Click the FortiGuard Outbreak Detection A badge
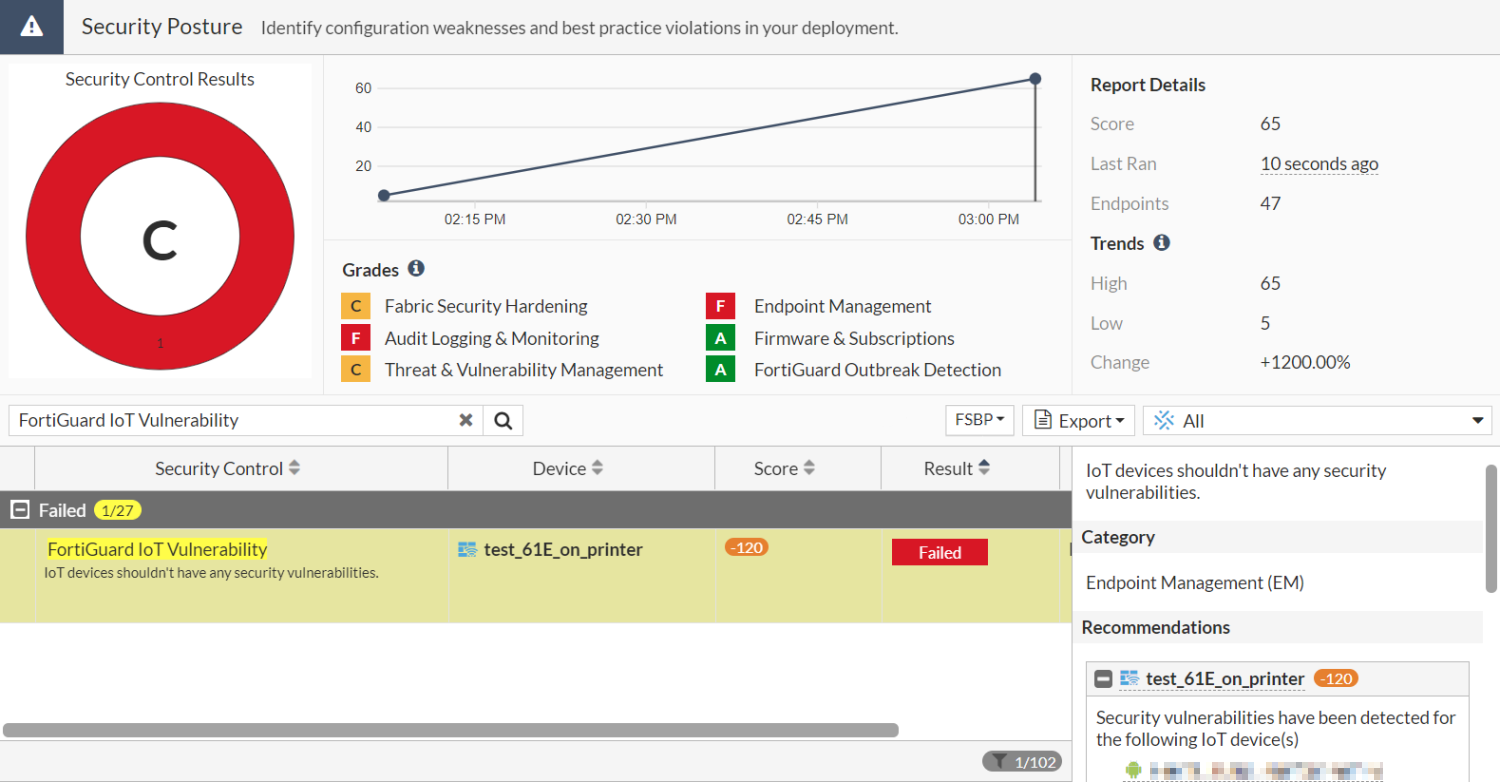1500x782 pixels. click(x=720, y=370)
